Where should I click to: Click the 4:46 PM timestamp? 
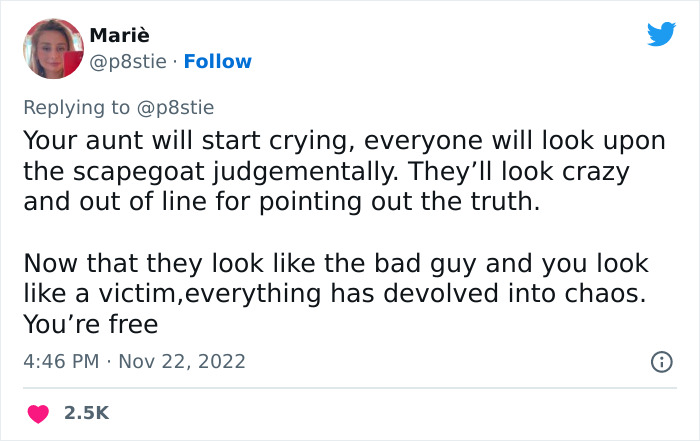pos(62,360)
